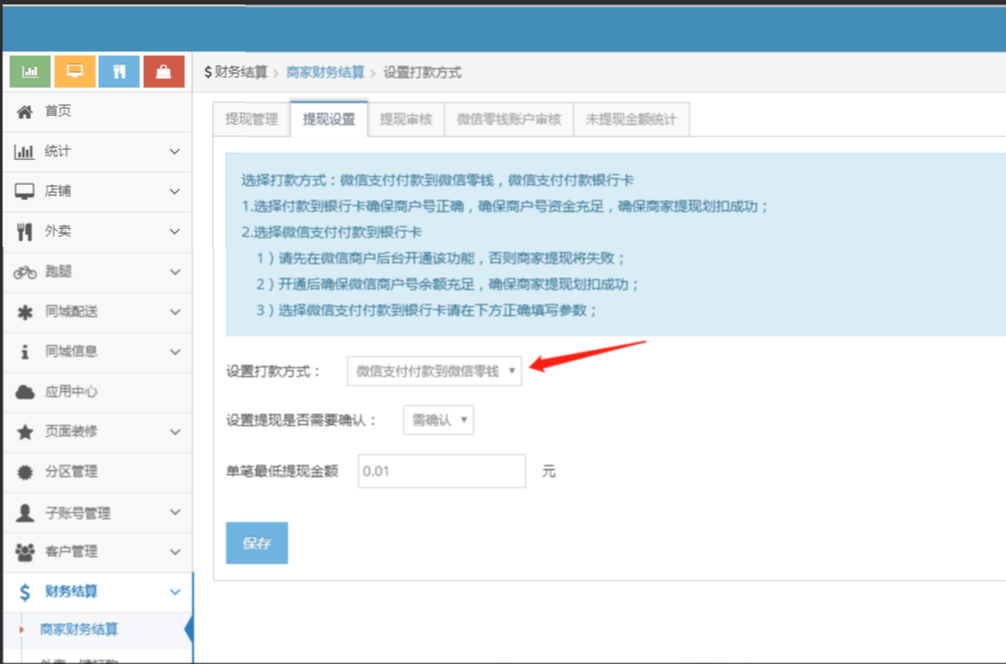Click the orange monitor icon button
This screenshot has width=1006, height=664.
pyautogui.click(x=75, y=72)
